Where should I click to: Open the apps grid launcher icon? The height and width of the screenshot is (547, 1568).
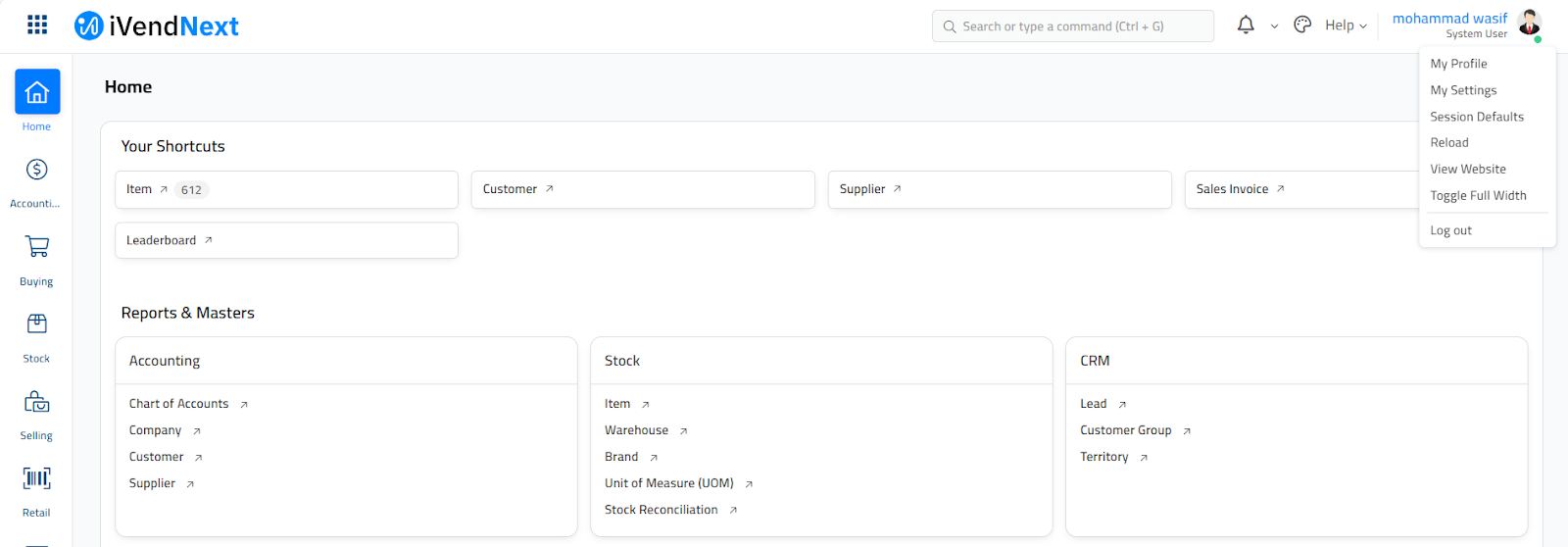37,25
